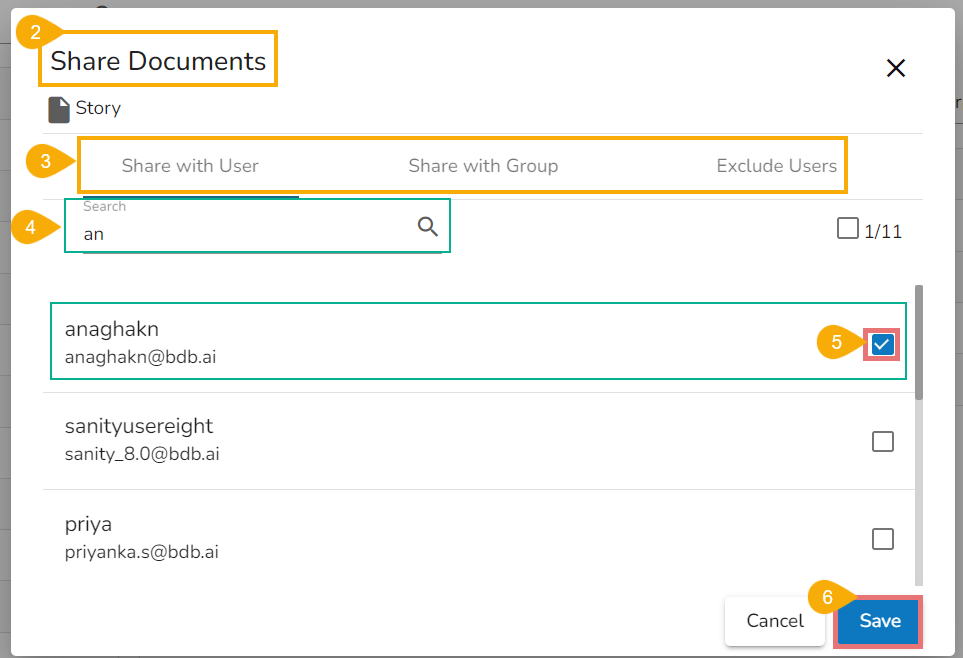This screenshot has height=658, width=963.
Task: Click the search magnifier icon
Action: coord(428,227)
